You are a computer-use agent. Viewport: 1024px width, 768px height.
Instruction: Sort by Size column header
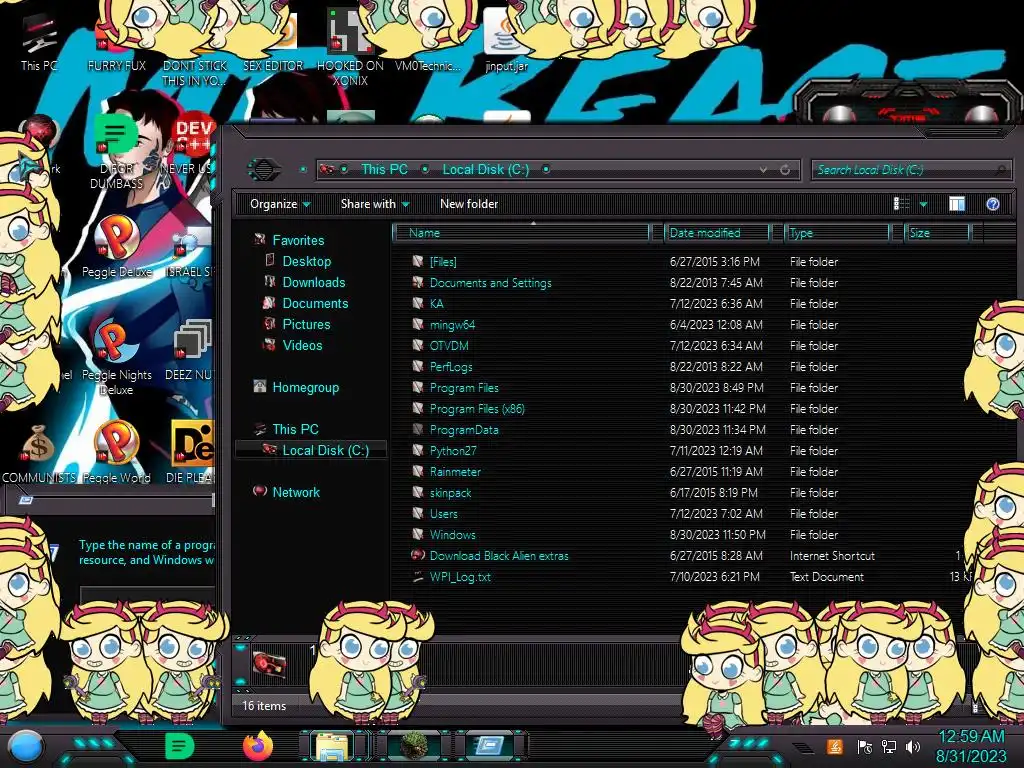point(937,232)
